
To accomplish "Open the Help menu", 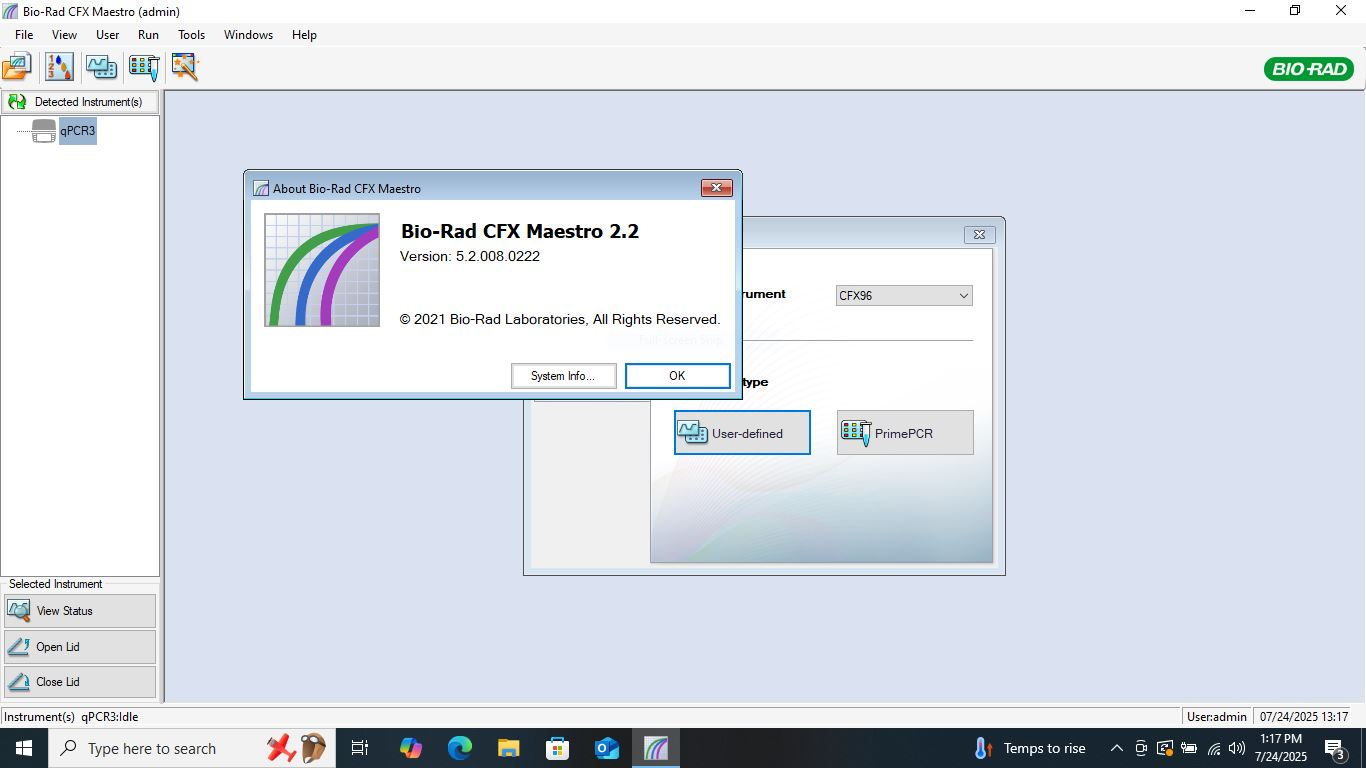I will pyautogui.click(x=304, y=34).
